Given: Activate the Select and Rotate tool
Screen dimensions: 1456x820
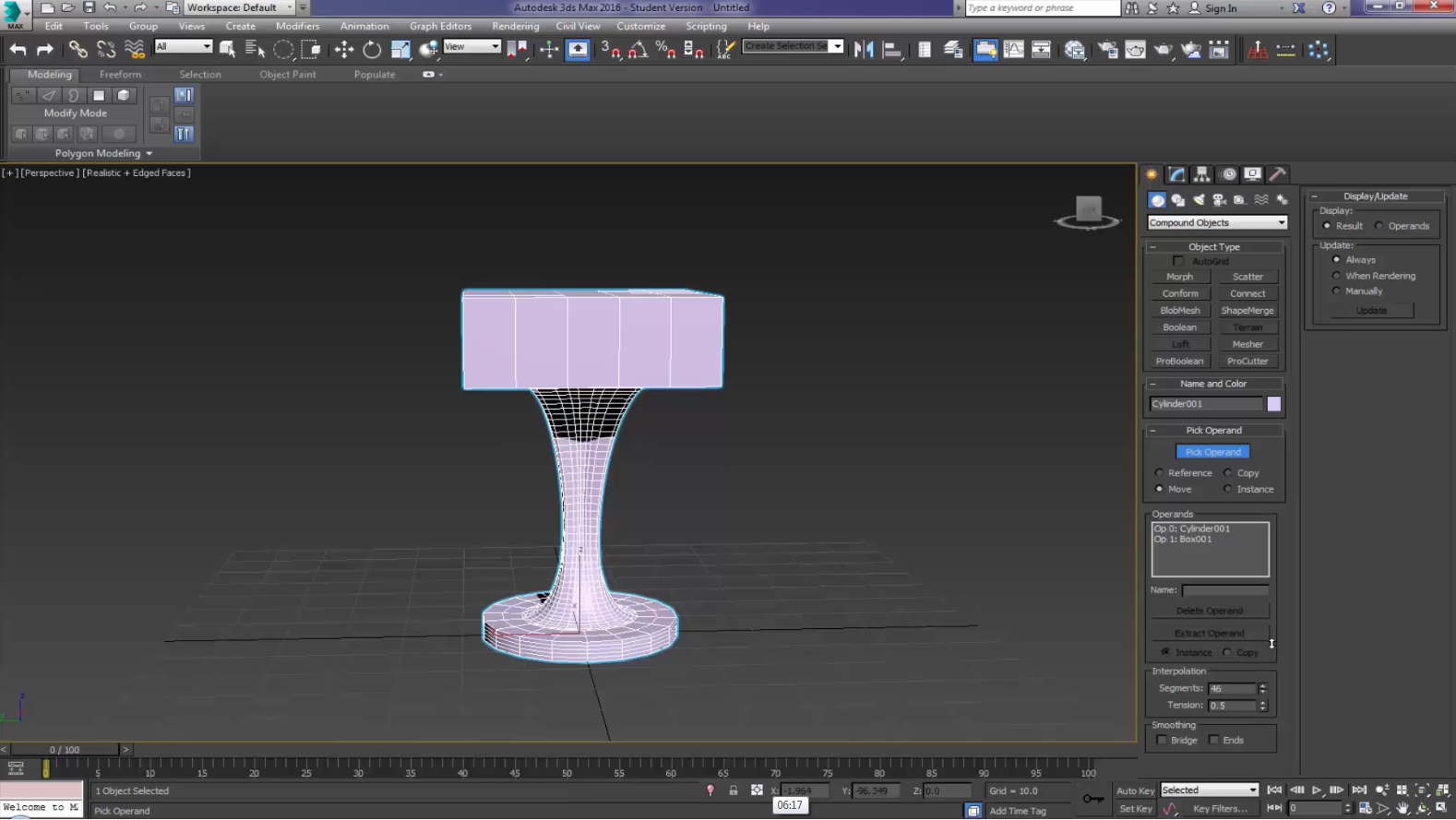Looking at the screenshot, I should [x=372, y=50].
